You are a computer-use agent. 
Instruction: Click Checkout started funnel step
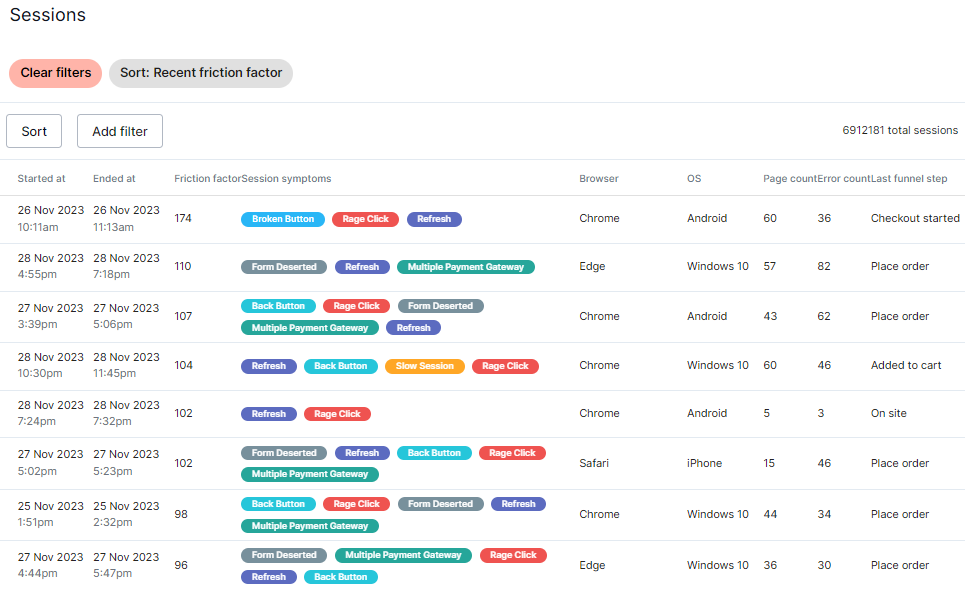tap(915, 218)
